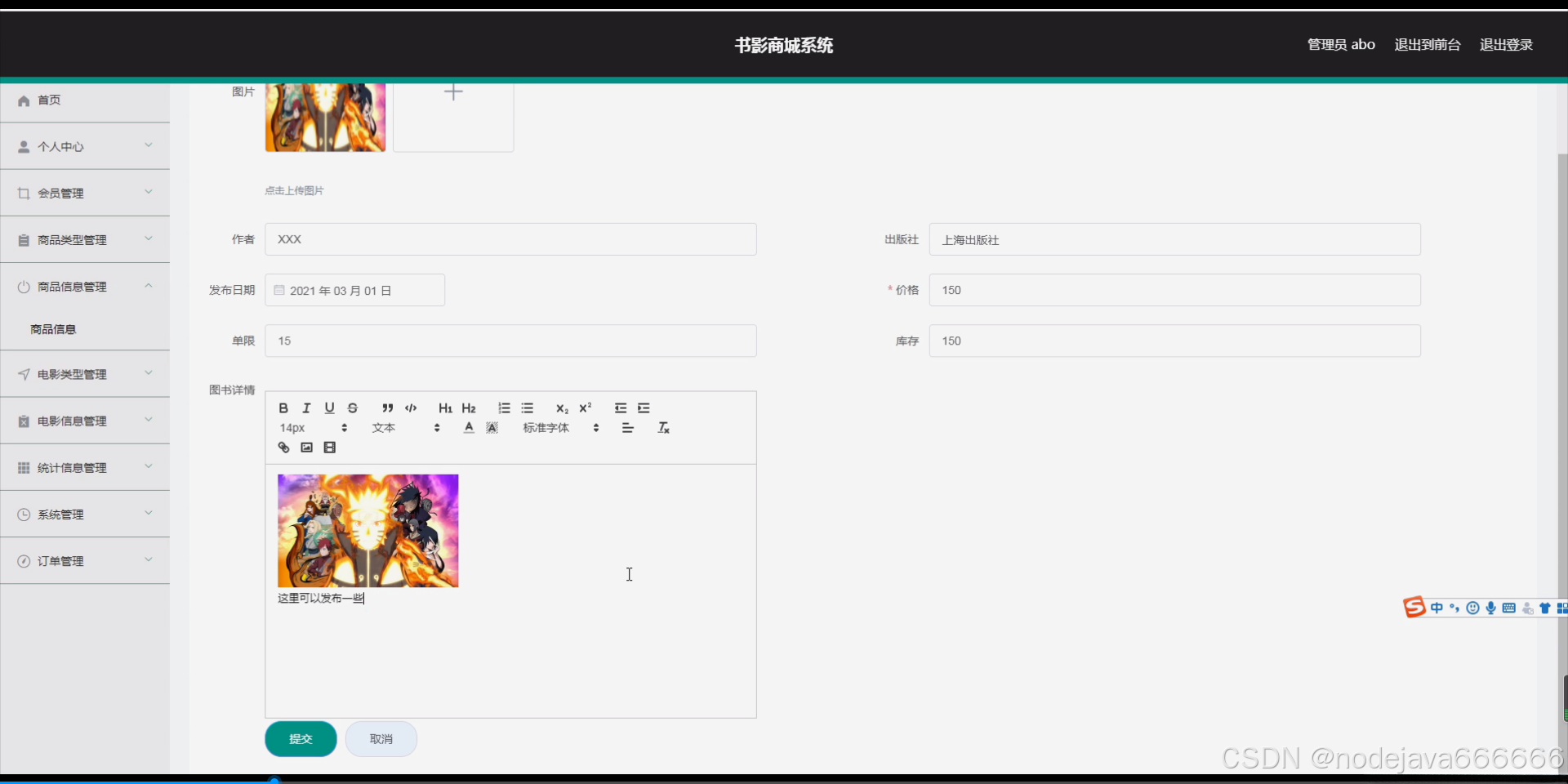Toggle bold in the rich text editor
Screen dimensions: 1568x784
point(283,408)
